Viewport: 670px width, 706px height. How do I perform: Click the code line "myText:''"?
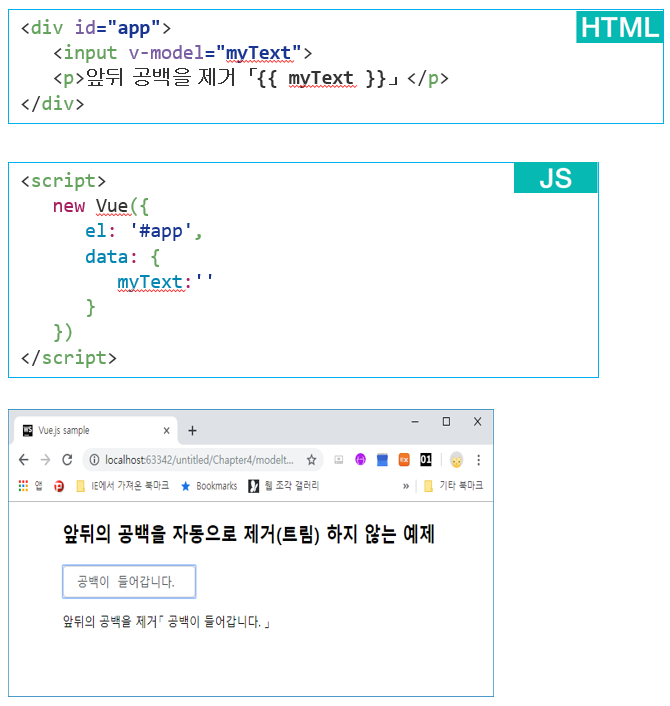165,282
